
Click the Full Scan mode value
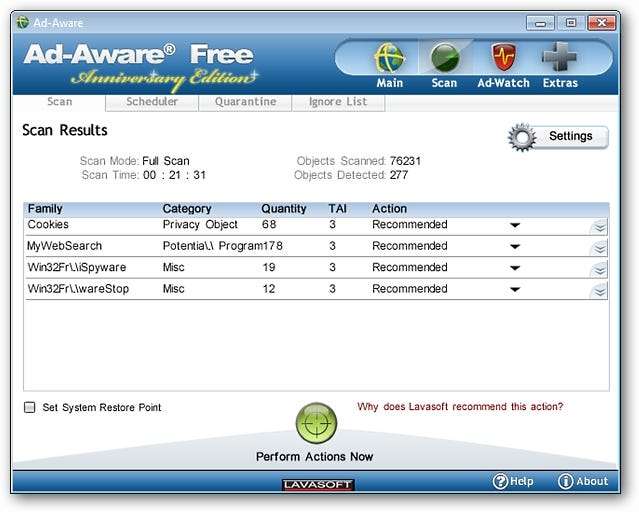point(166,161)
